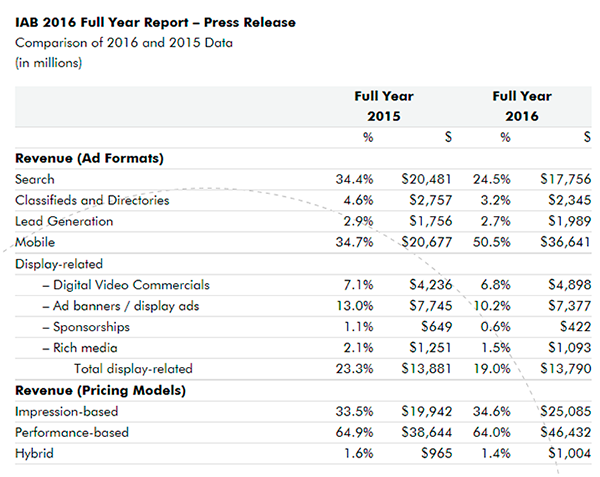Select the Mobile row label
The image size is (600, 477).
35,242
